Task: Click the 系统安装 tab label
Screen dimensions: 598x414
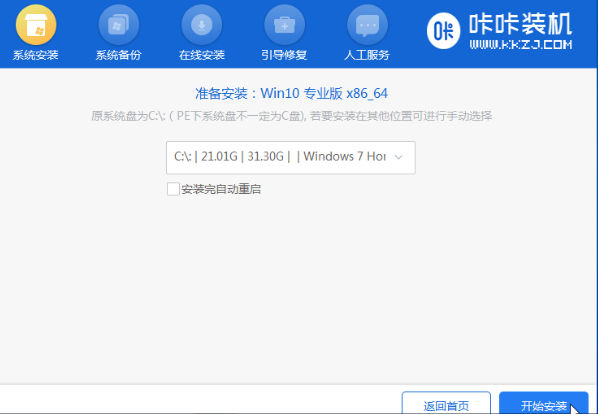Action: (35, 55)
